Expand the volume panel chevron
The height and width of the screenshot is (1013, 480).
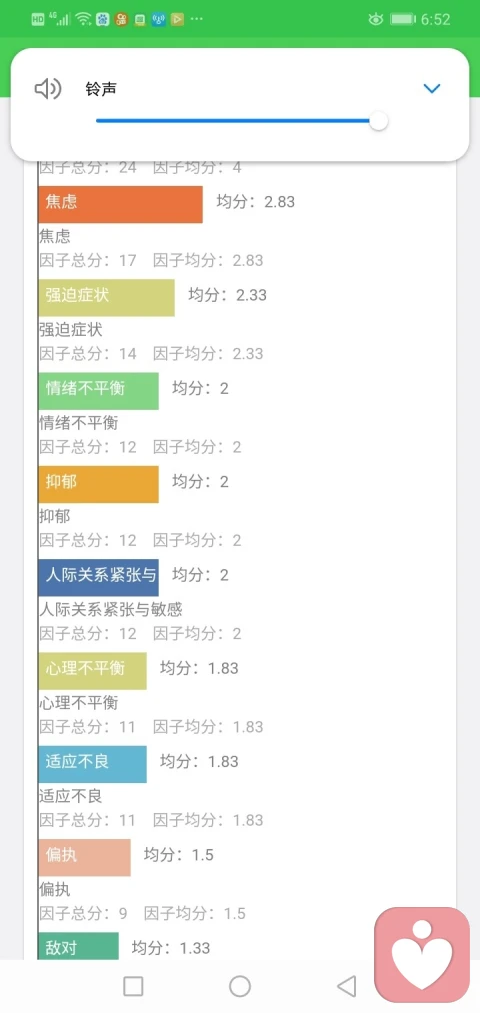tap(432, 89)
